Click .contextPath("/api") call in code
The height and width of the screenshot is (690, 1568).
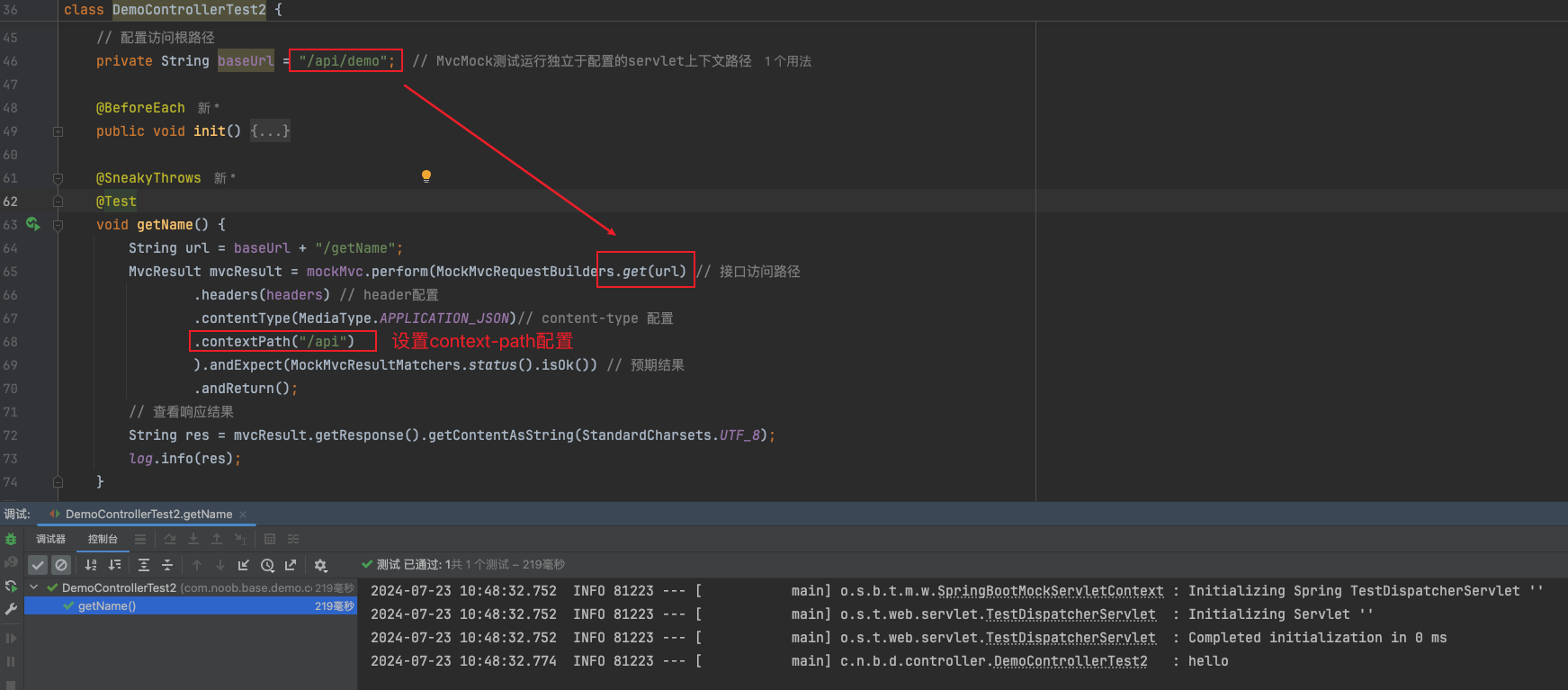tap(274, 342)
